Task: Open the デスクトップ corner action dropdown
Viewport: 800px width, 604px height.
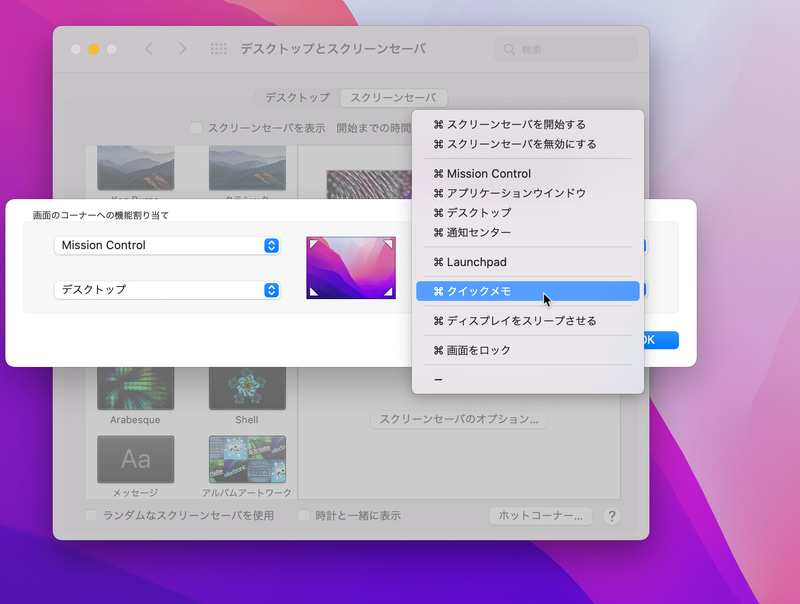Action: point(166,290)
